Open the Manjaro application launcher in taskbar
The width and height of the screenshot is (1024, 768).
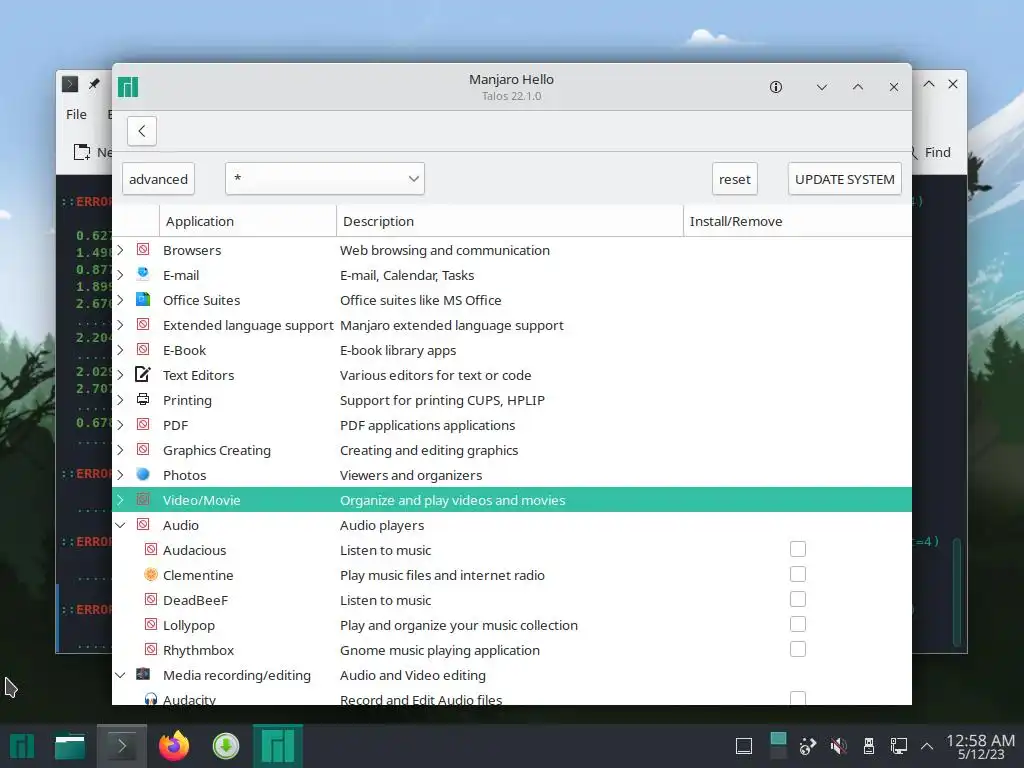point(22,746)
